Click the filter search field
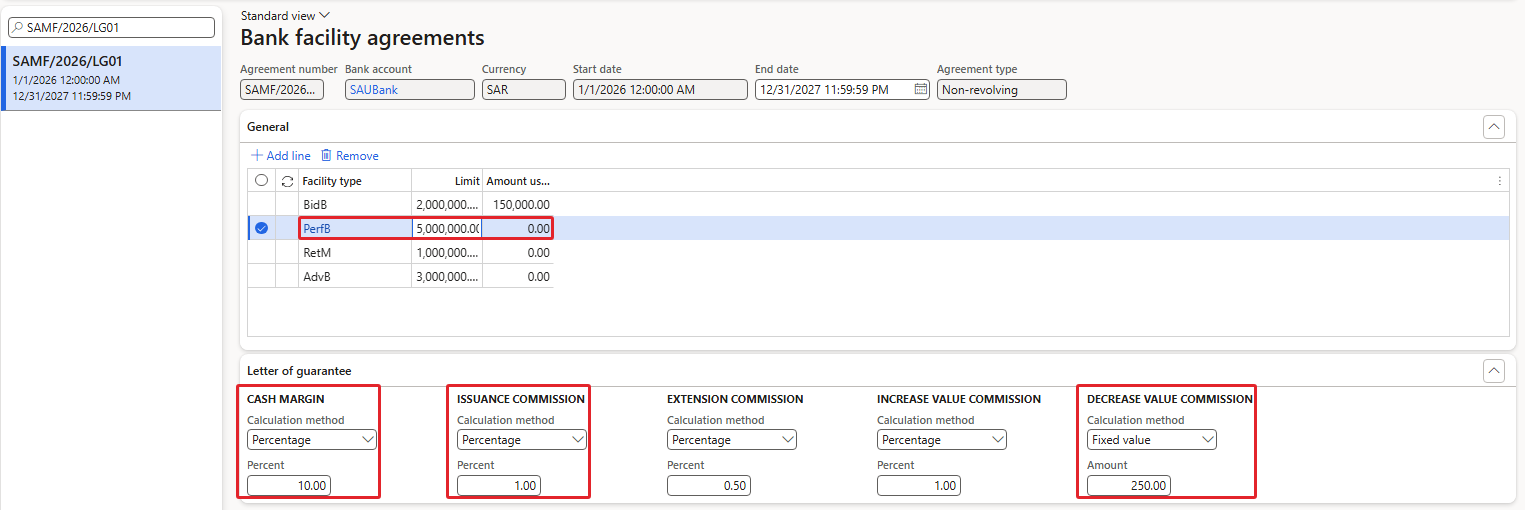Screen dimensions: 1525x510 click(111, 27)
